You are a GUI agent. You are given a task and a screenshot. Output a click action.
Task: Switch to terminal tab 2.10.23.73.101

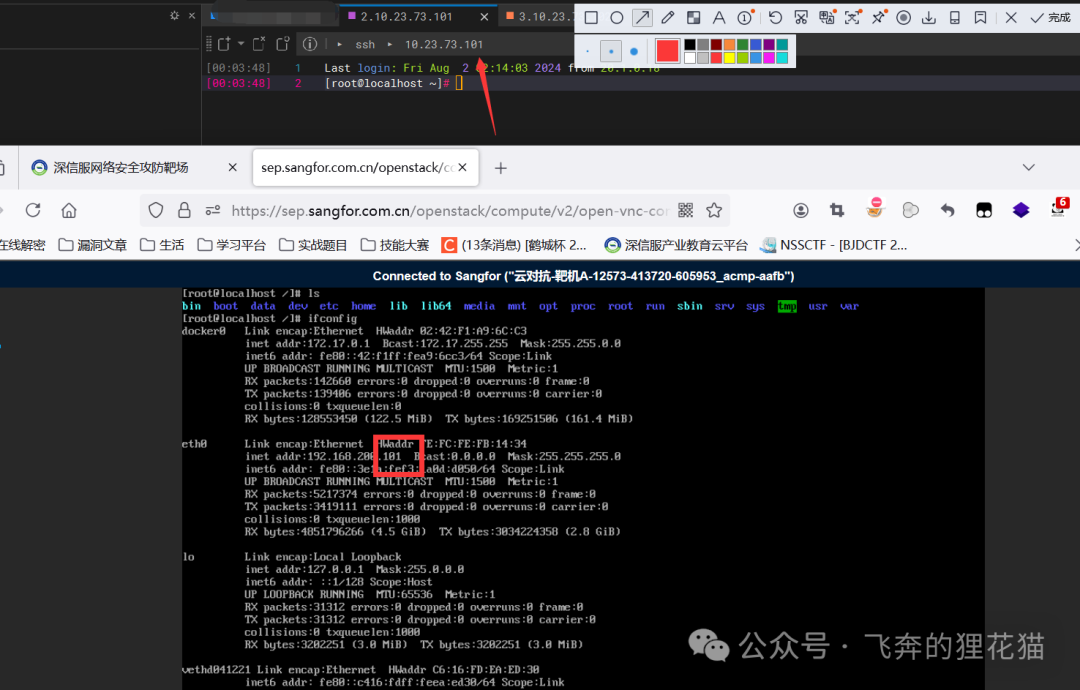(406, 17)
